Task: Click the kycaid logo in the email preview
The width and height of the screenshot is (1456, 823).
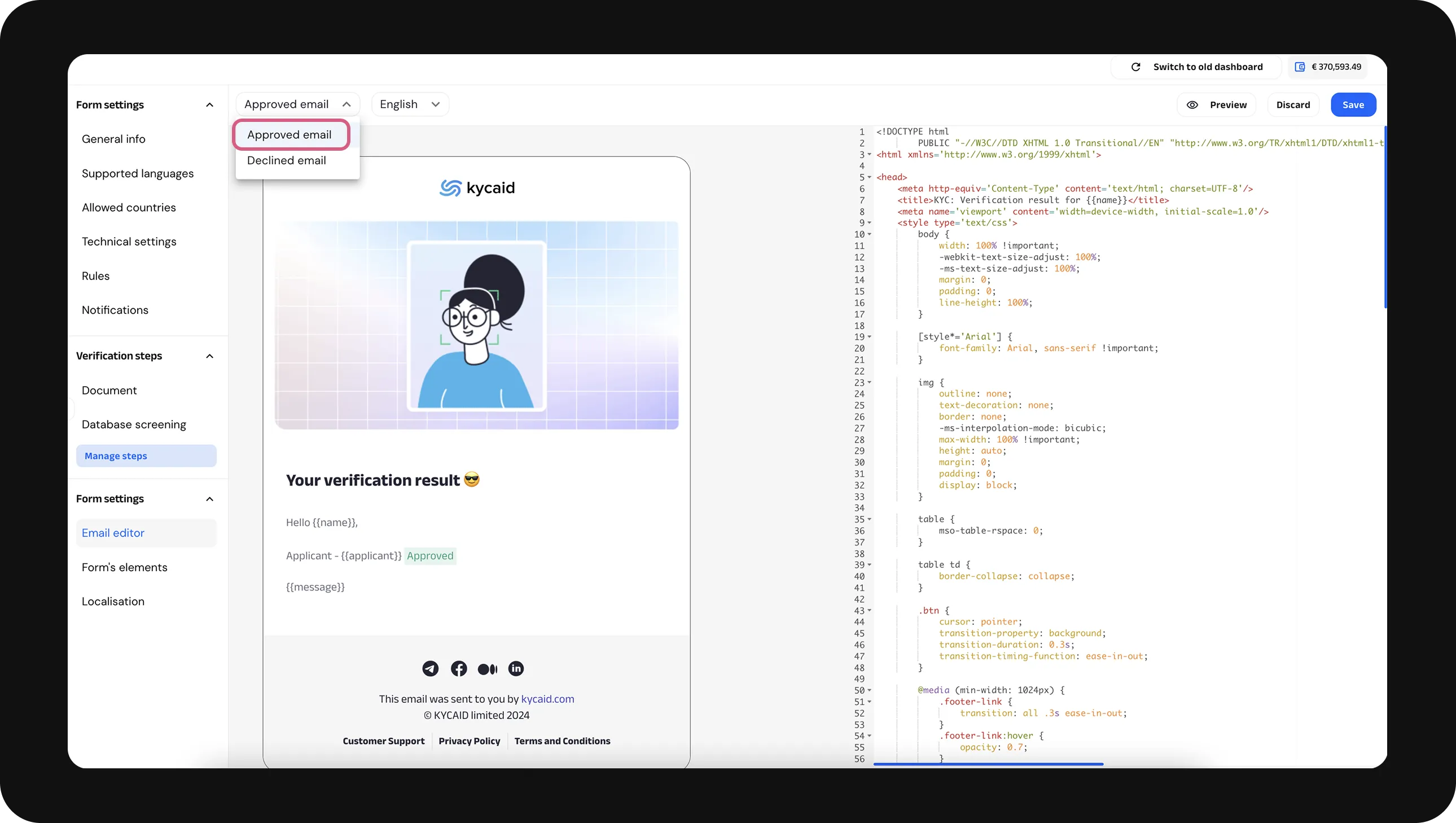Action: point(476,187)
